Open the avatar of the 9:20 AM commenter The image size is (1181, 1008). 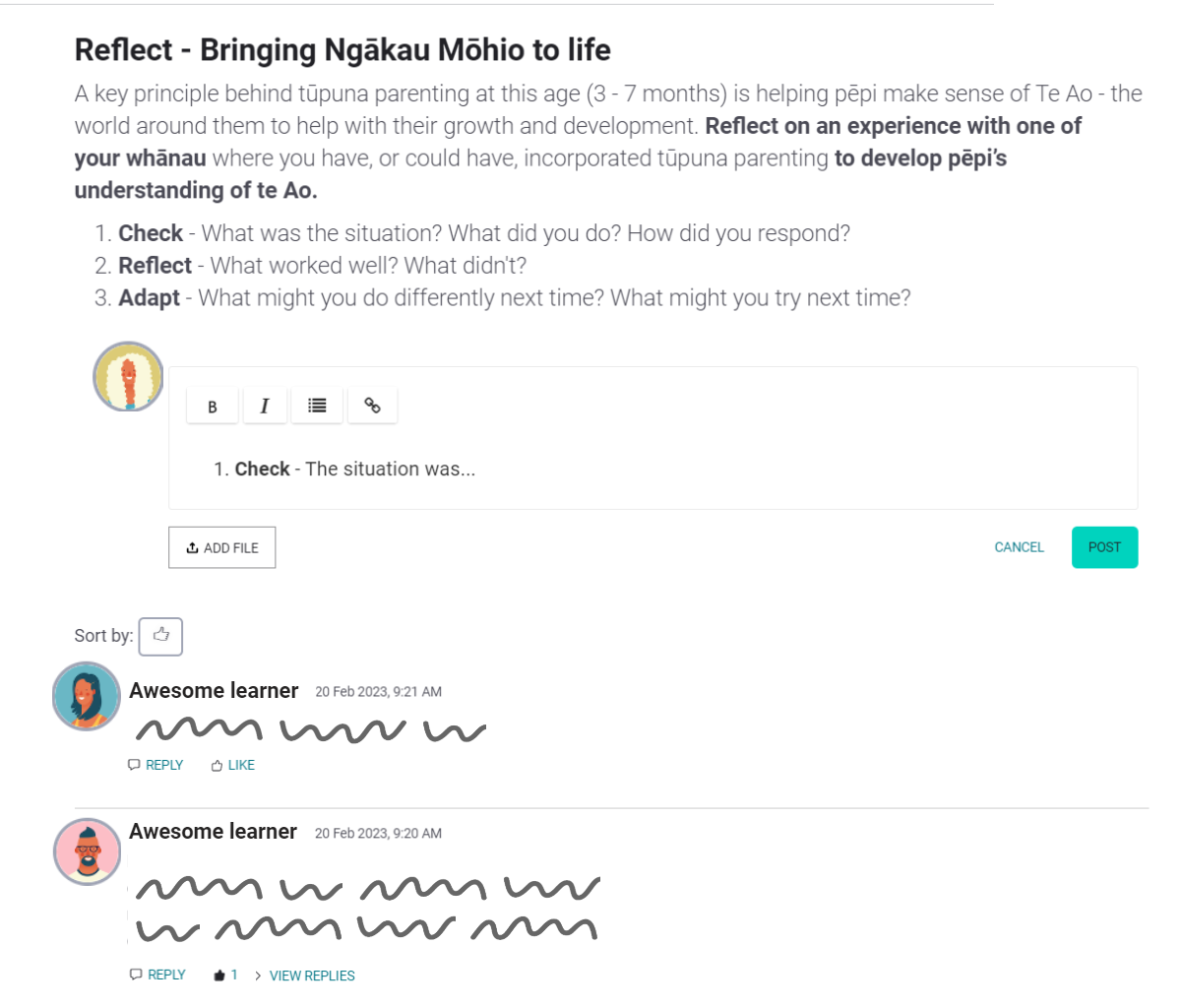click(88, 851)
